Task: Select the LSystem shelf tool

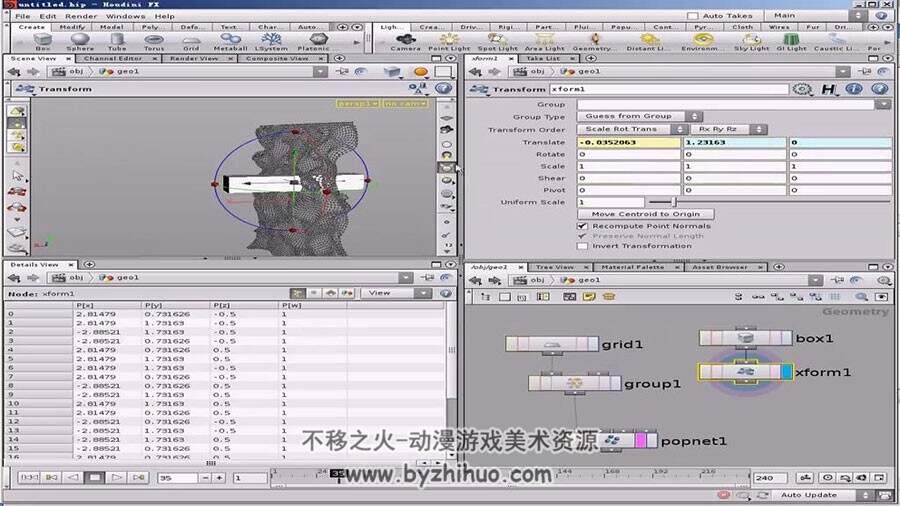Action: tap(271, 41)
